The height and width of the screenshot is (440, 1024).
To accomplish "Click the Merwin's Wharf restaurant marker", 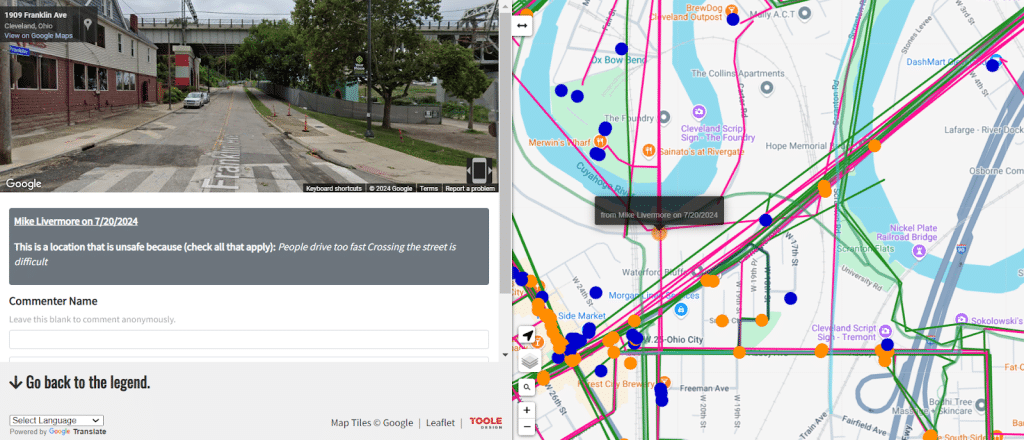I will [x=598, y=142].
